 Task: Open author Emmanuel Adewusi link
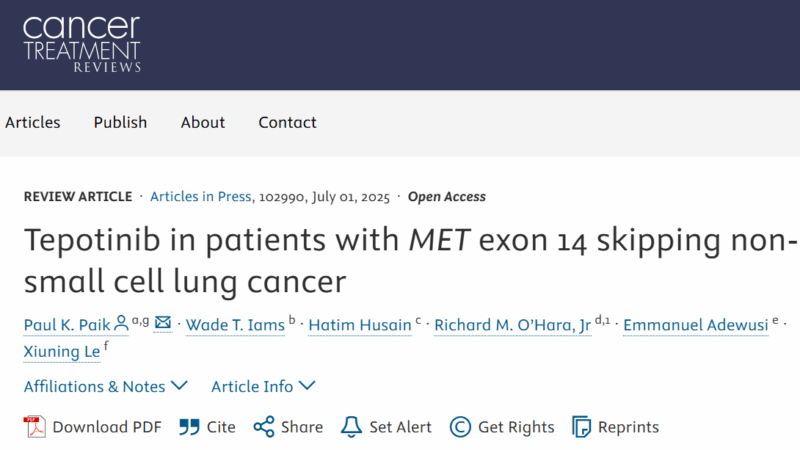tap(695, 325)
